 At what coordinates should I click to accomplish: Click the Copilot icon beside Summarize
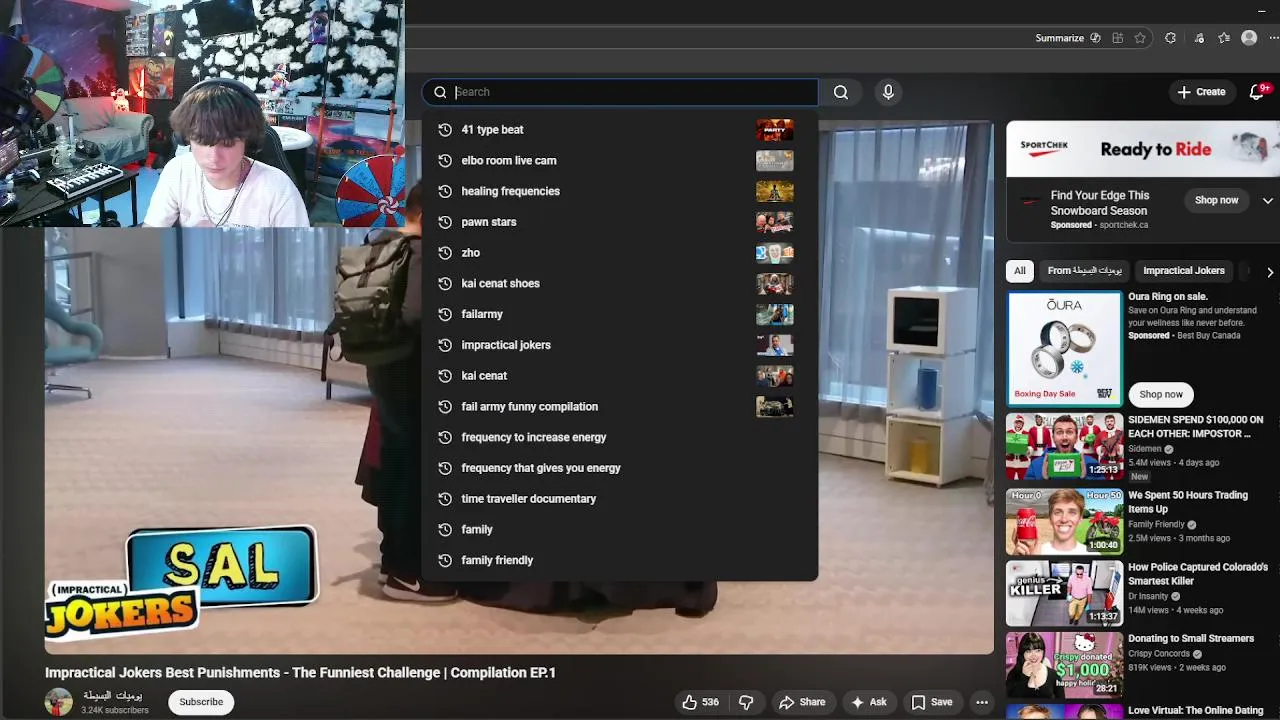coord(1095,38)
